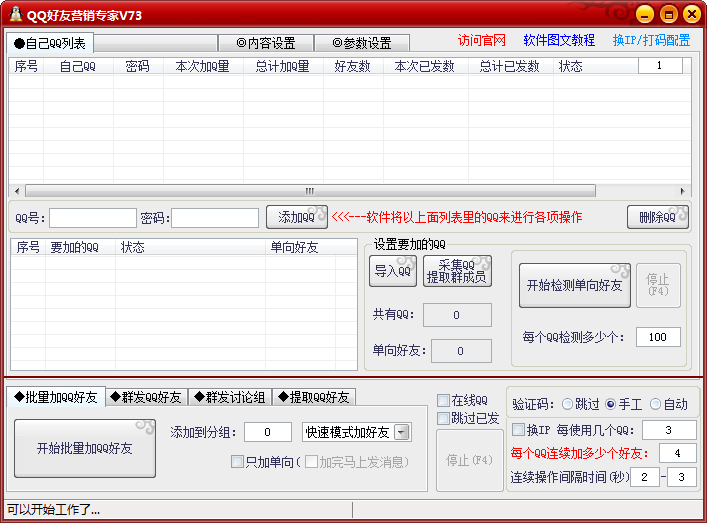Image resolution: width=707 pixels, height=523 pixels.
Task: Click the 自己QQ column header
Action: [x=78, y=66]
